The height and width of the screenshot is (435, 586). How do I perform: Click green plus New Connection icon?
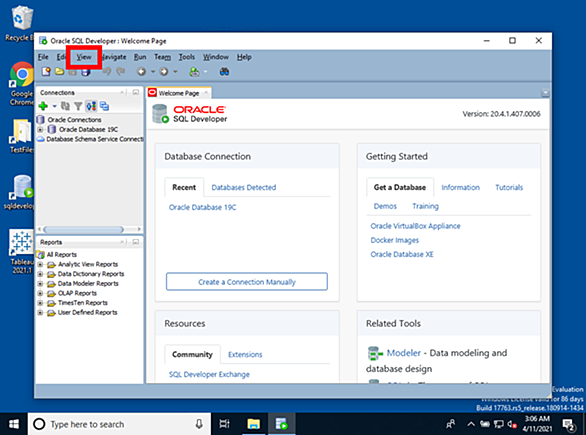43,106
